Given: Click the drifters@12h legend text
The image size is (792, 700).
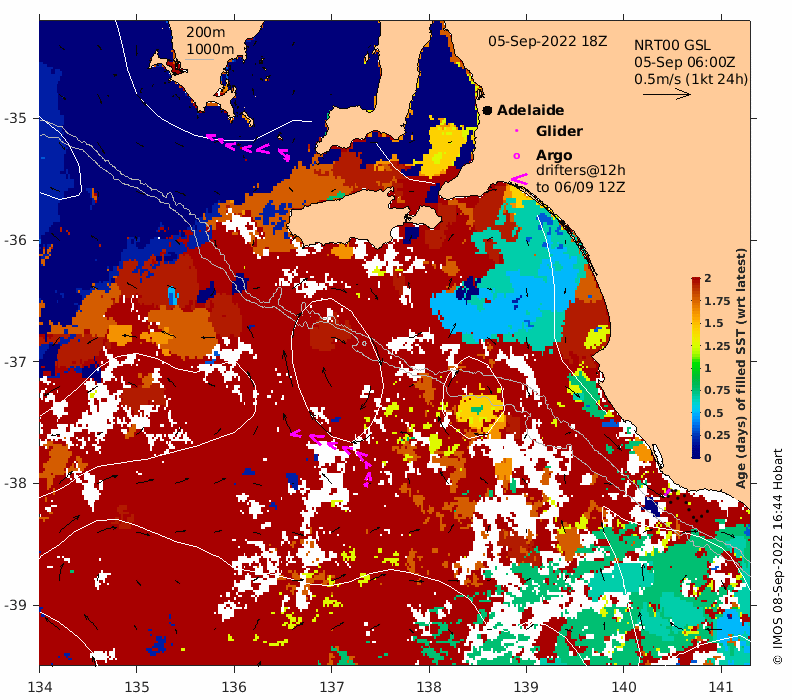Looking at the screenshot, I should click(x=581, y=171).
